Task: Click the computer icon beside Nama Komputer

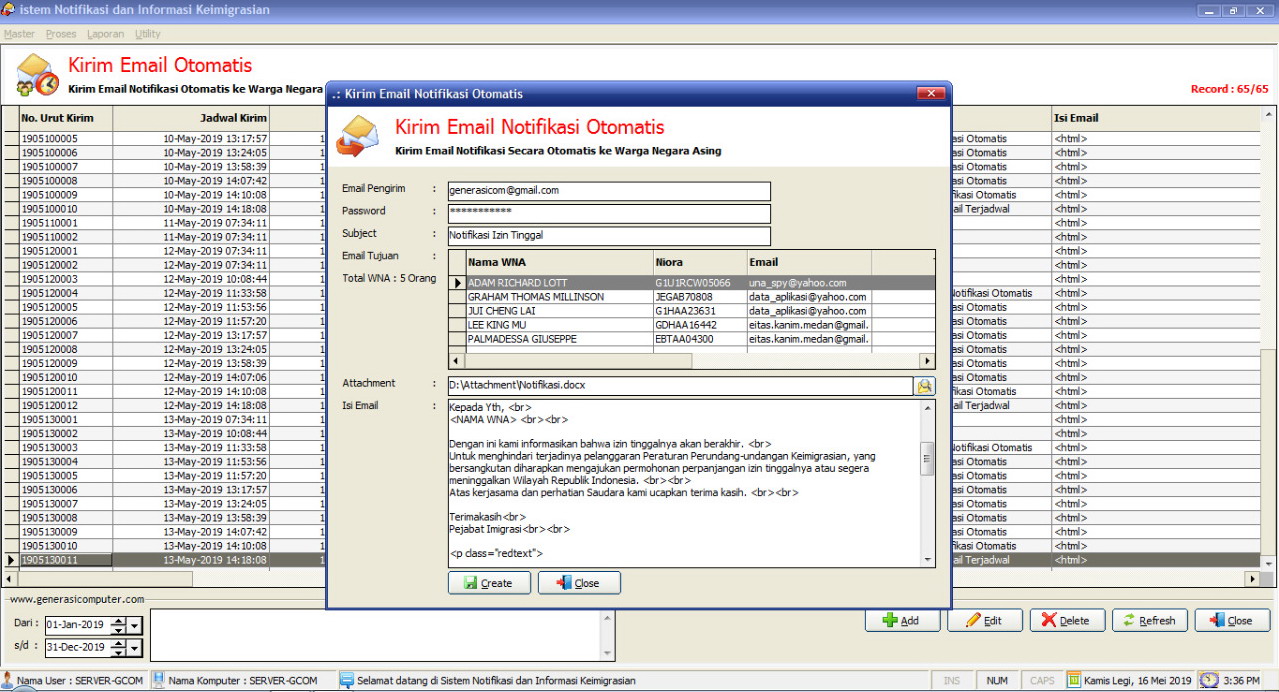Action: pos(158,680)
